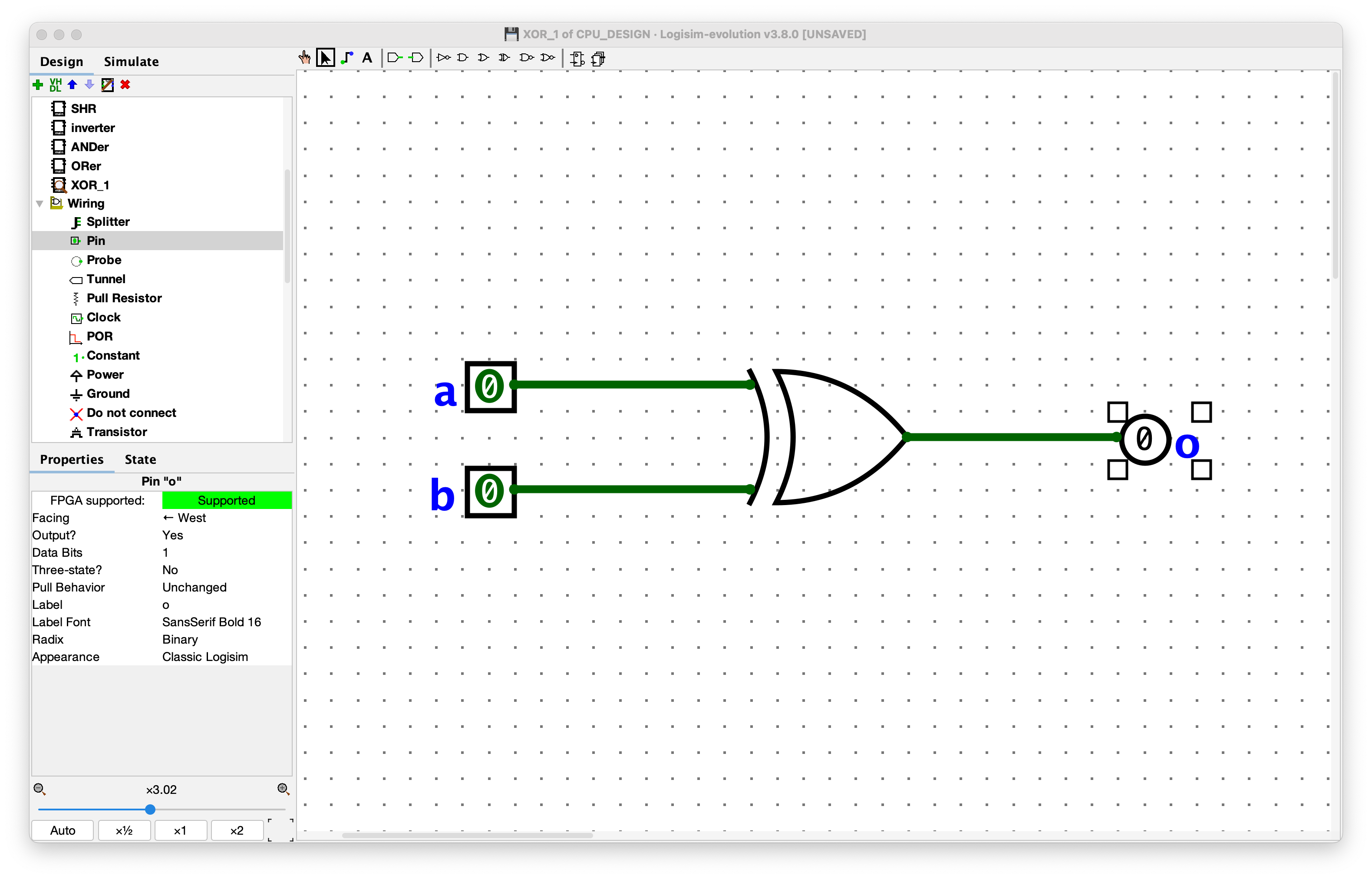The height and width of the screenshot is (879, 1372).
Task: Zoom out with the minus magnifier icon
Action: point(40,790)
